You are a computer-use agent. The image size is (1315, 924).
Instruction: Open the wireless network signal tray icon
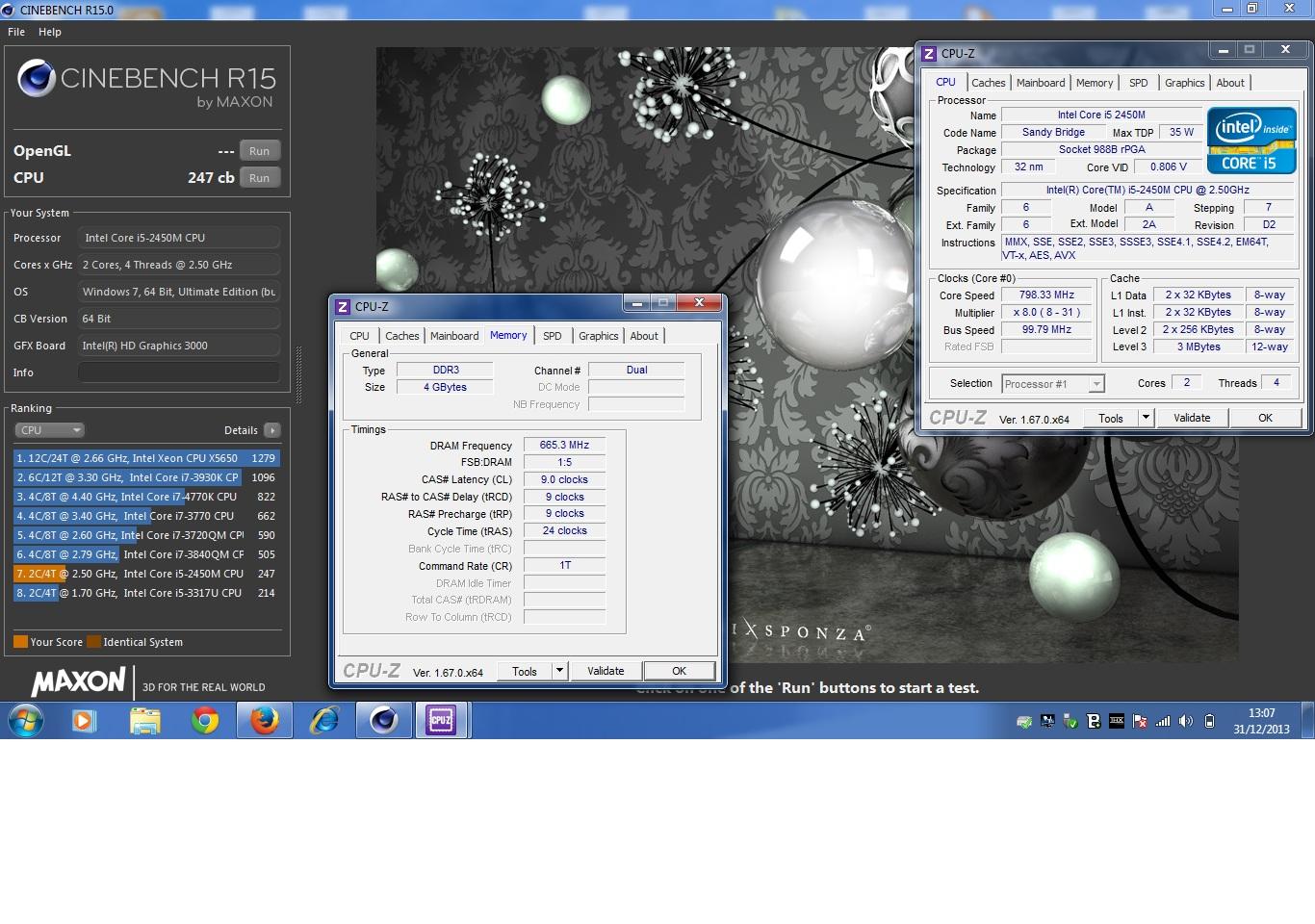point(1163,721)
